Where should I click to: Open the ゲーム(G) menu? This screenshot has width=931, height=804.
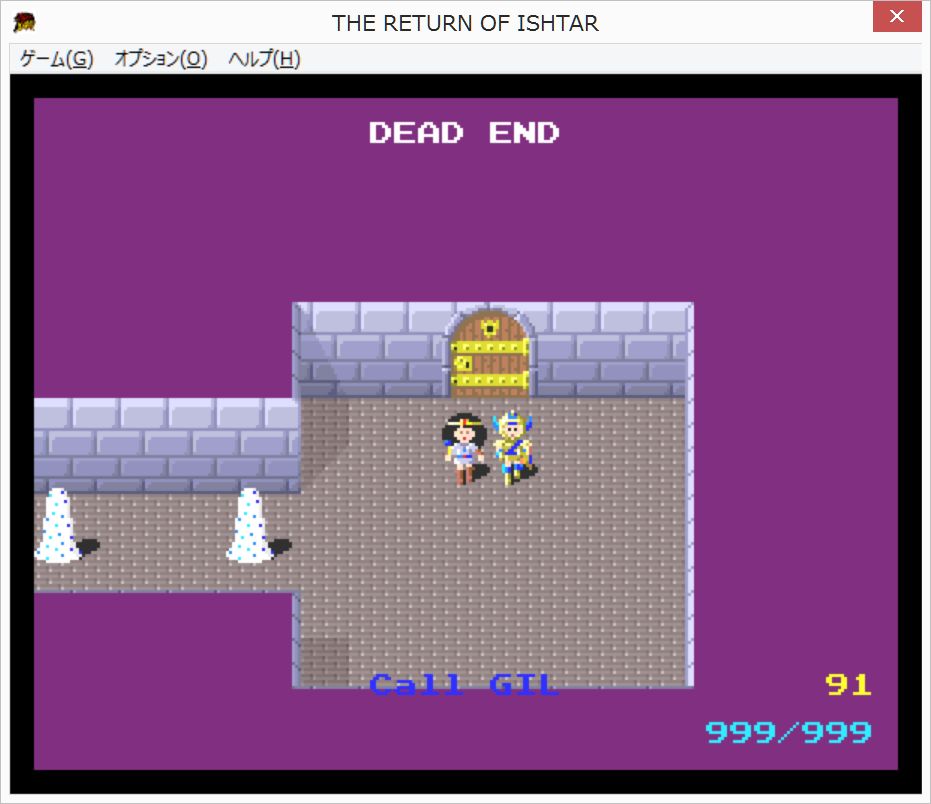(x=56, y=59)
